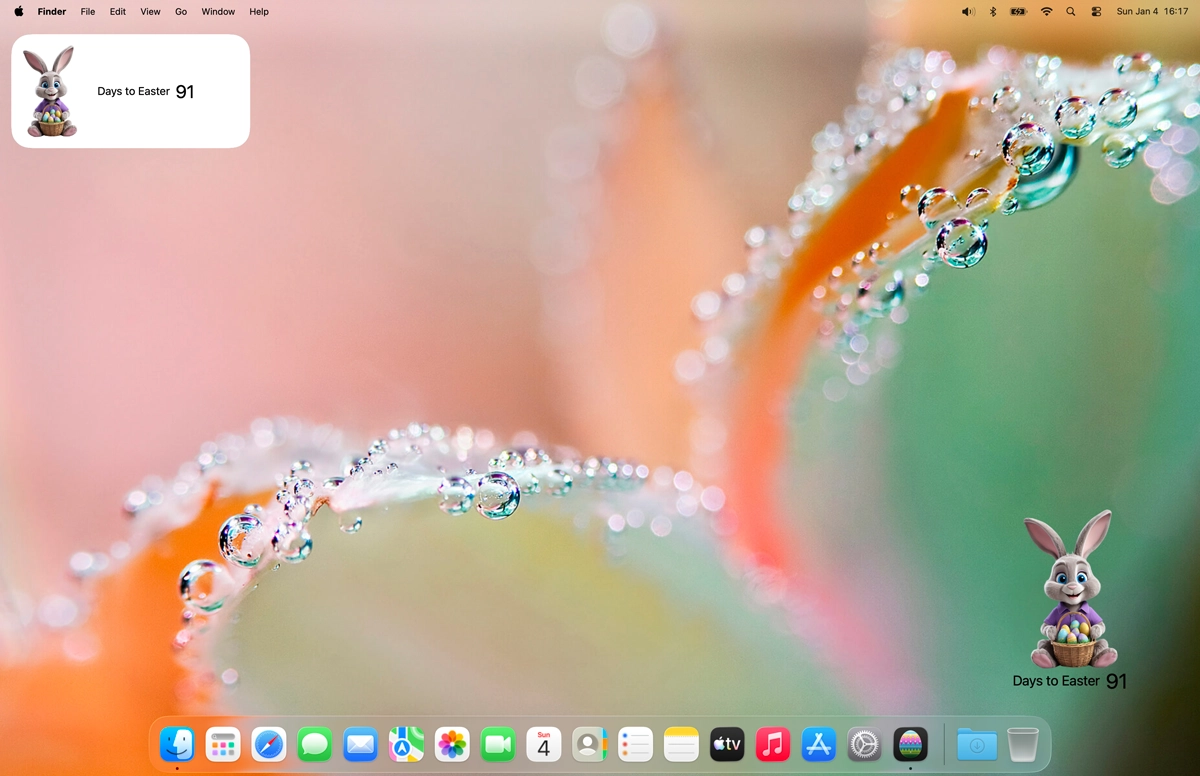Open Reminders app in Dock
The height and width of the screenshot is (776, 1200).
(x=635, y=744)
